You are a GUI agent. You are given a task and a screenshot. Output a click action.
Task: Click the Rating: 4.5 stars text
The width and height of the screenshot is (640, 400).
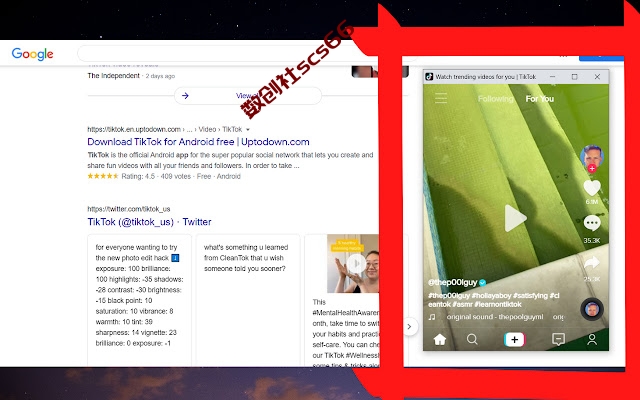(138, 176)
